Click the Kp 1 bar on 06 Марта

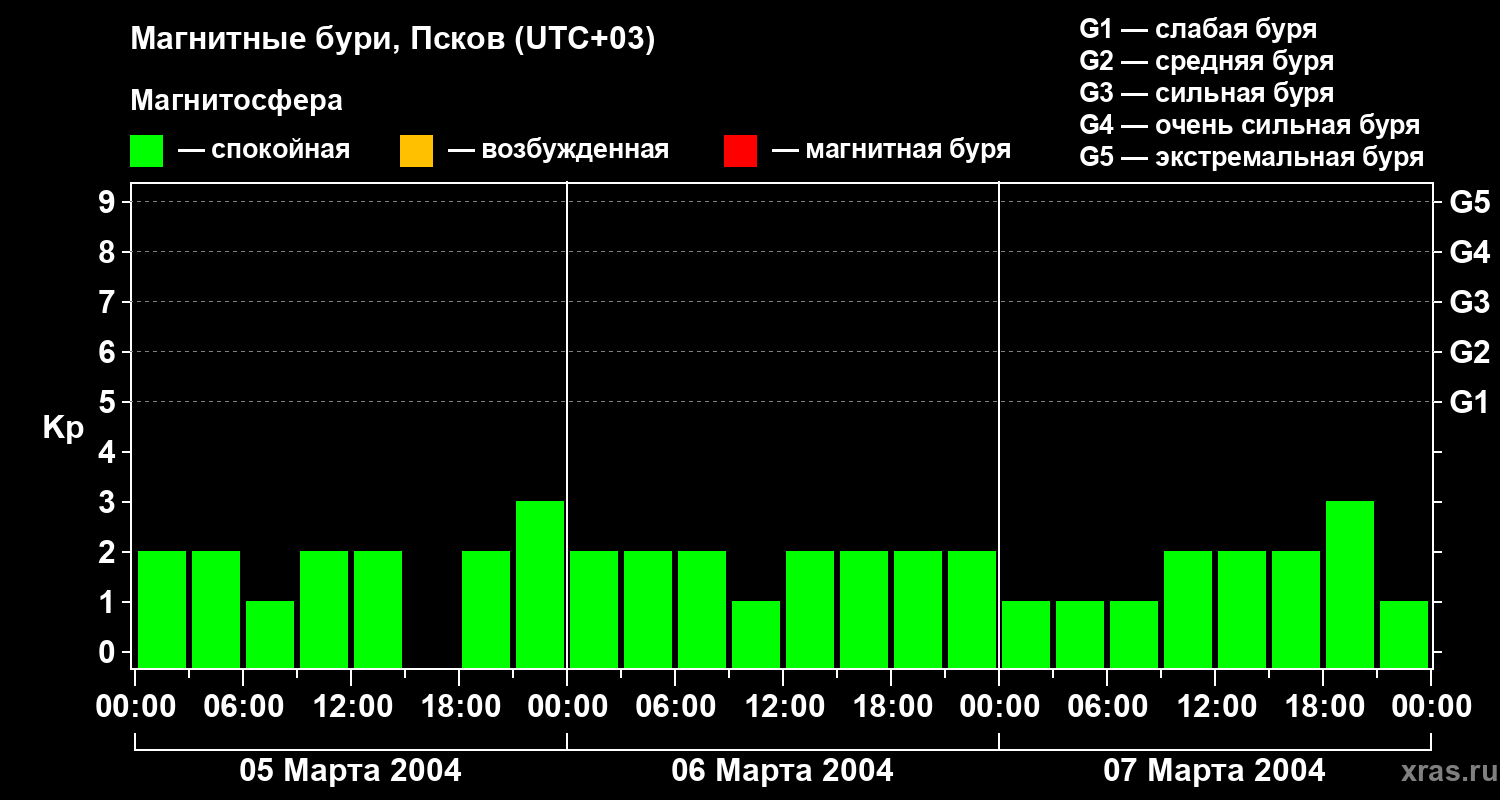756,634
